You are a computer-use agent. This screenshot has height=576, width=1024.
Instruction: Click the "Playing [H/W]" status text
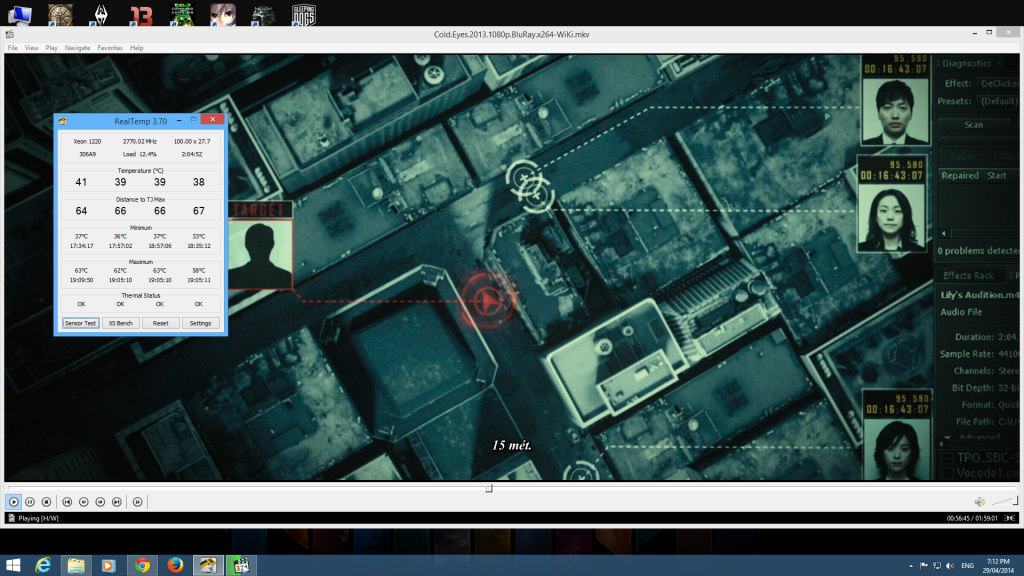click(39, 519)
